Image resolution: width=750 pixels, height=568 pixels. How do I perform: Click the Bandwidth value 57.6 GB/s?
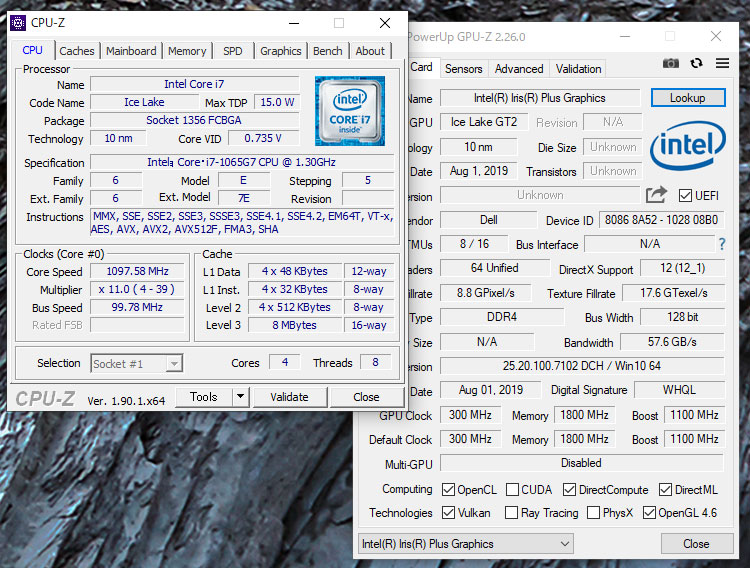point(673,342)
